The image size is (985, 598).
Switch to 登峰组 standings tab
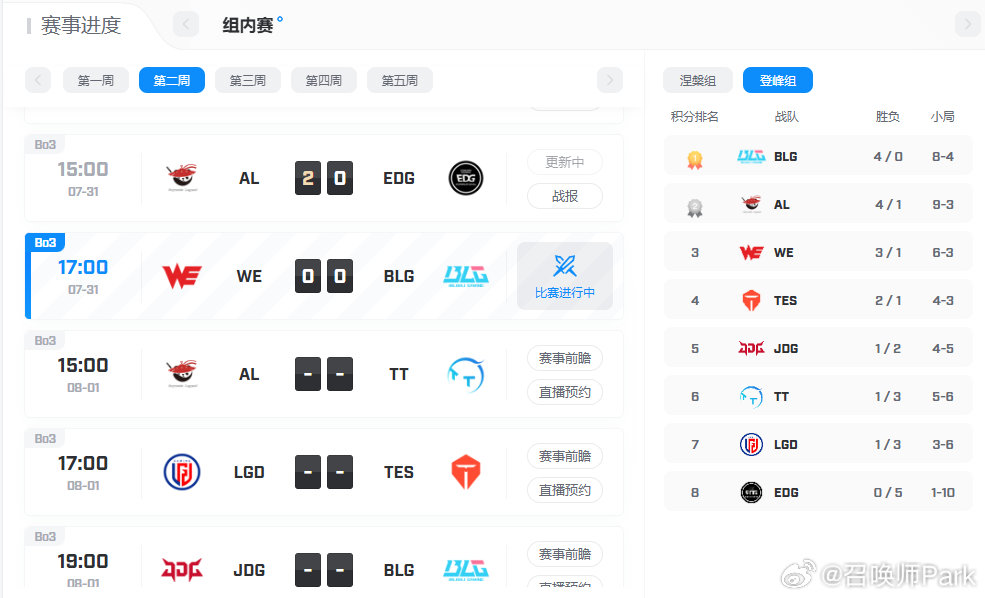pyautogui.click(x=778, y=80)
